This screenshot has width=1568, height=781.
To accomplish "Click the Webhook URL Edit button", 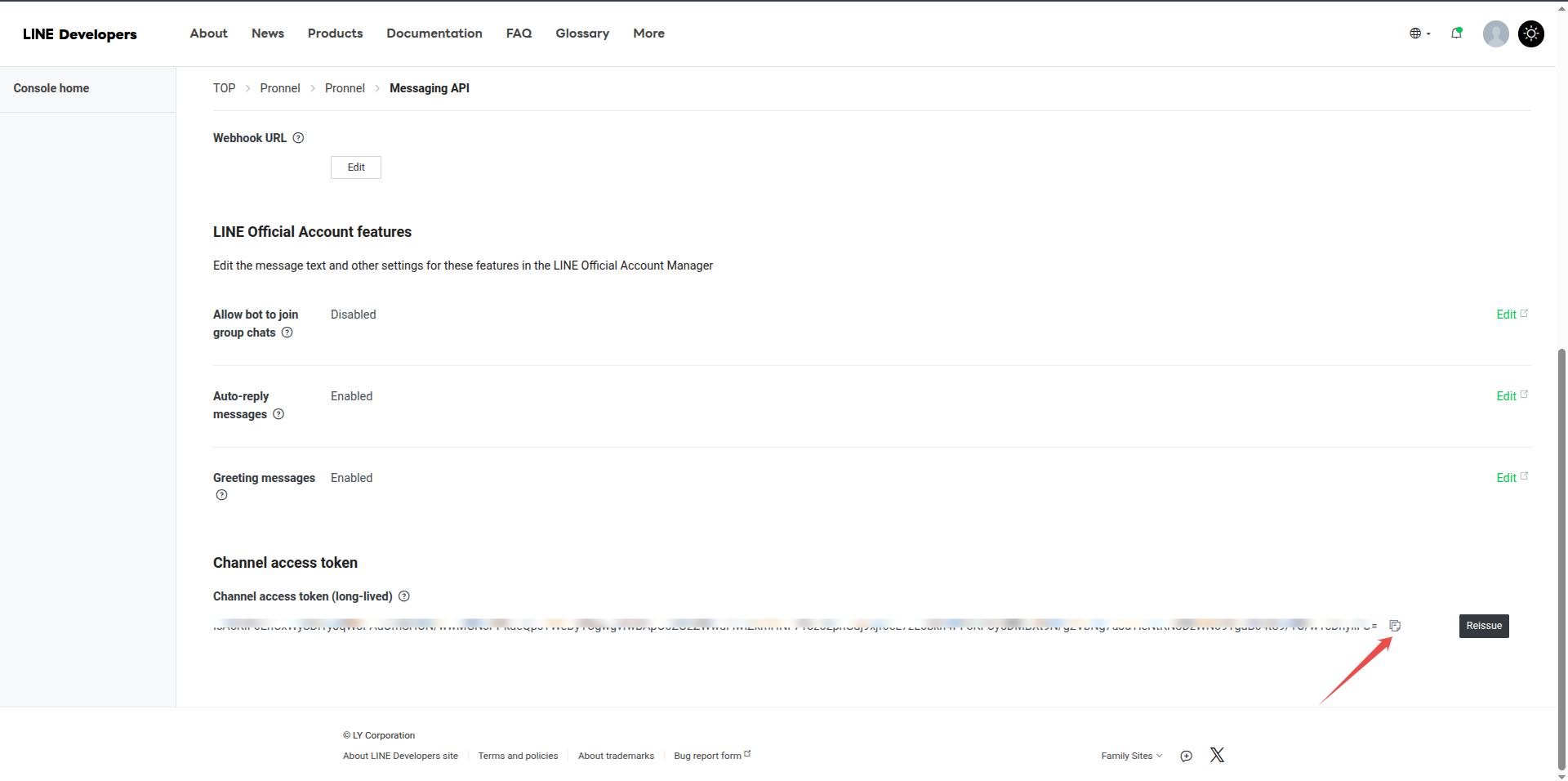I will [356, 167].
